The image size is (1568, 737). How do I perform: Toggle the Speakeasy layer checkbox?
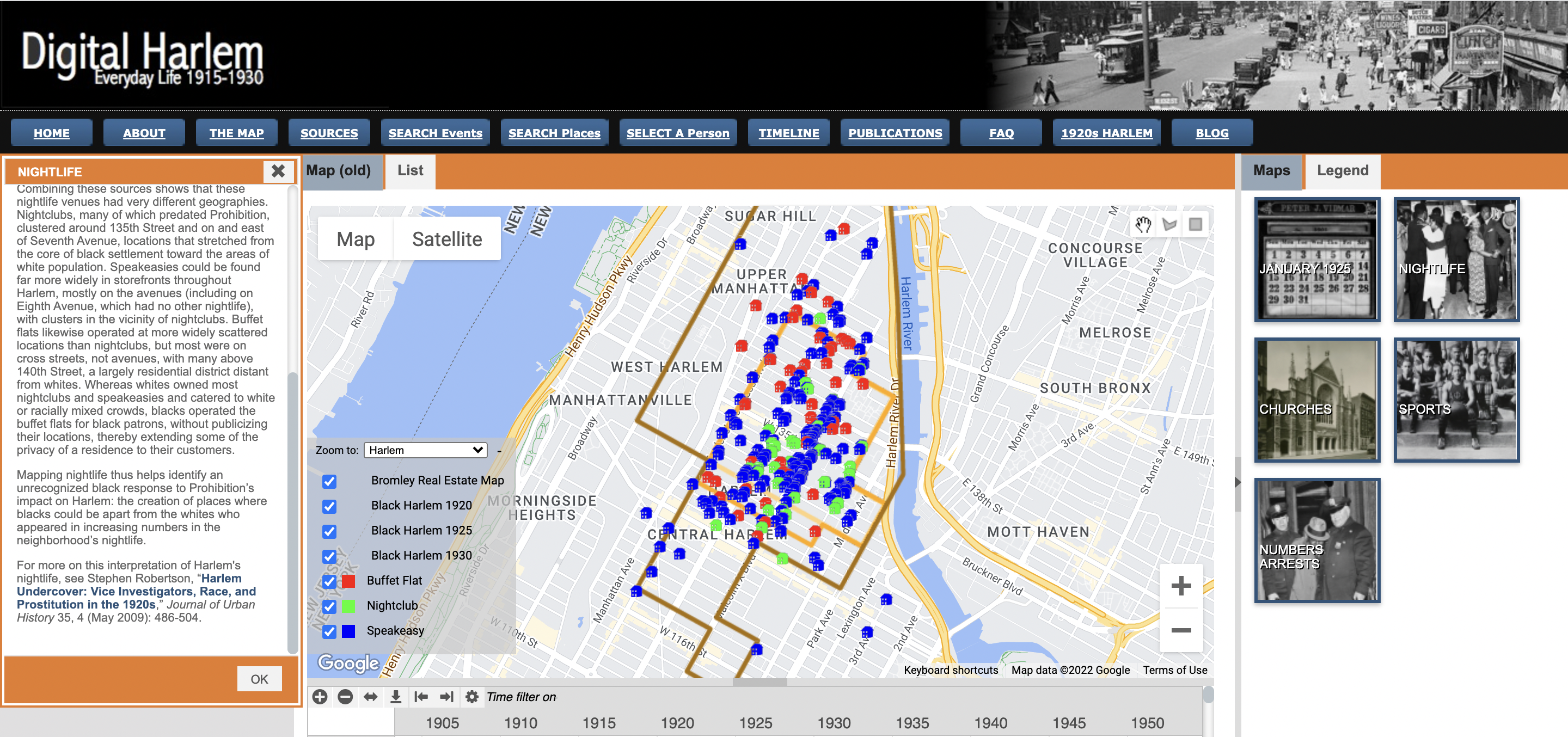(x=329, y=631)
